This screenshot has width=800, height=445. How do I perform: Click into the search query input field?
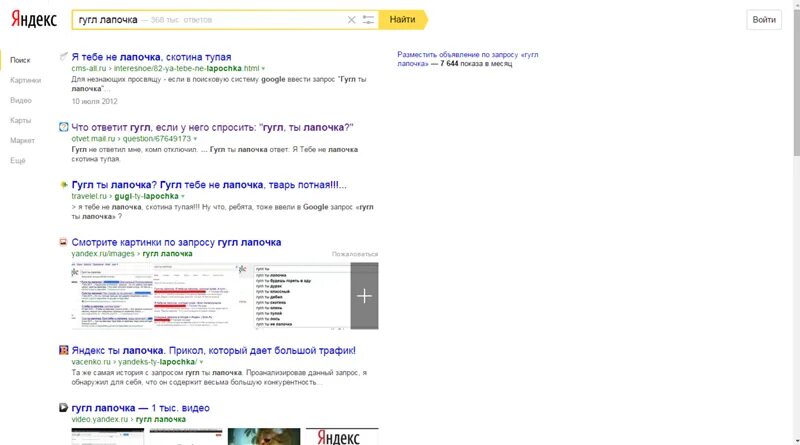[x=209, y=20]
